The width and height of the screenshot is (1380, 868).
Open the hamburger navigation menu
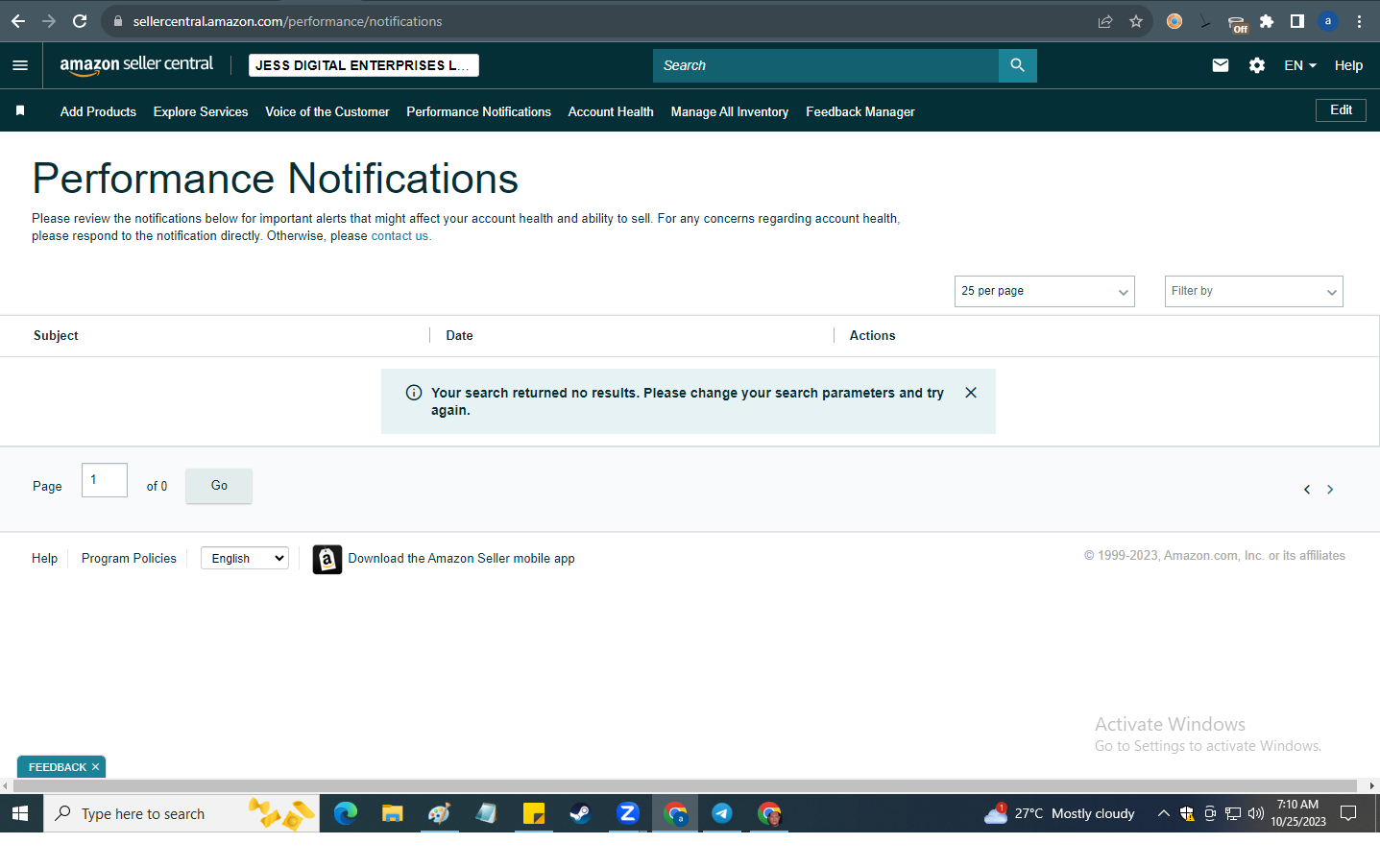[x=20, y=65]
